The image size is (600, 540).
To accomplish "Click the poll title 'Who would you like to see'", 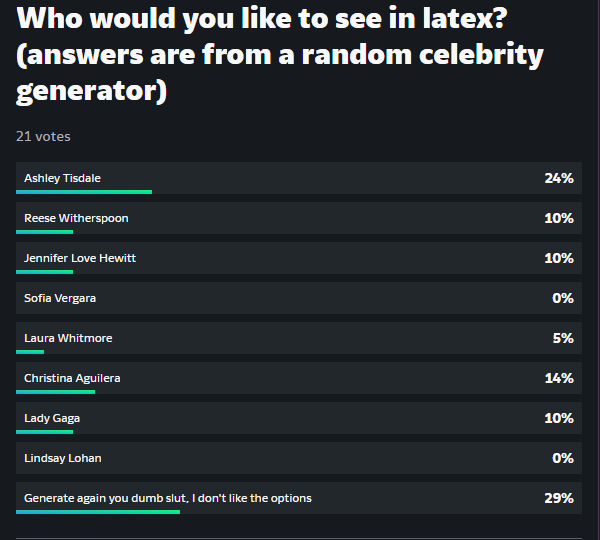I will 280,54.
